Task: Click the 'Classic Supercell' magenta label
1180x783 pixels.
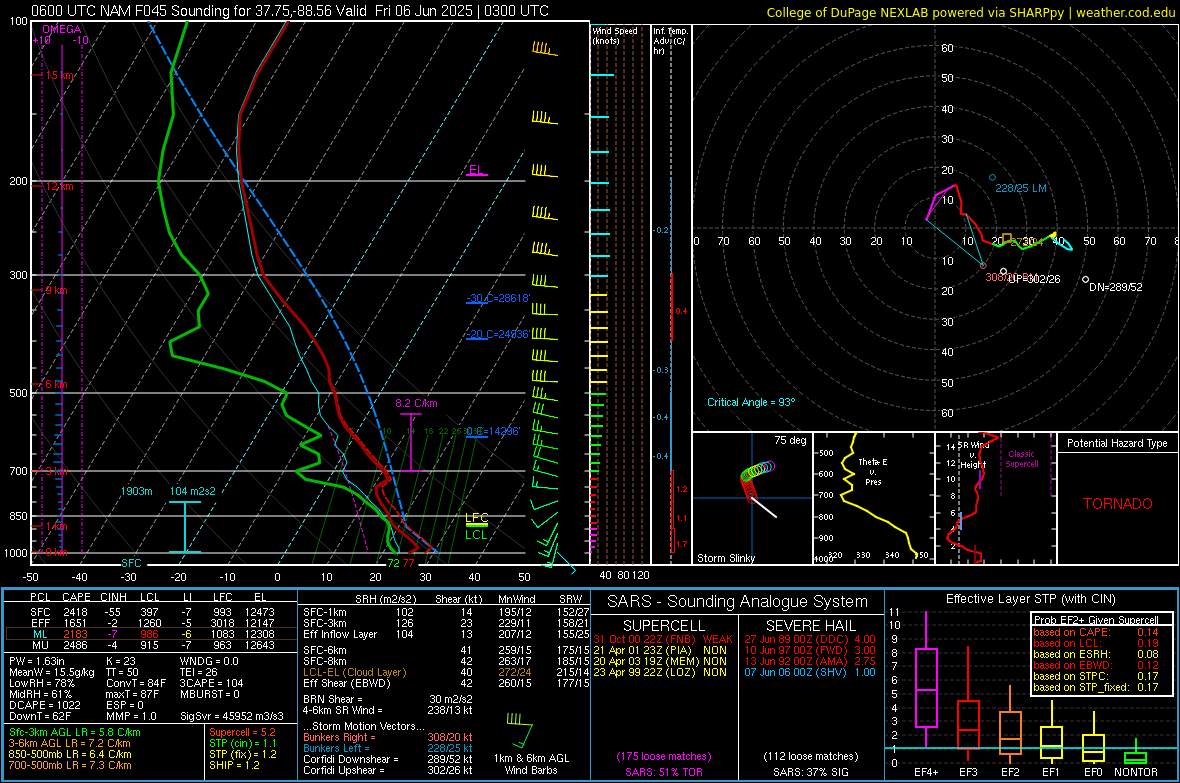Action: point(1022,459)
